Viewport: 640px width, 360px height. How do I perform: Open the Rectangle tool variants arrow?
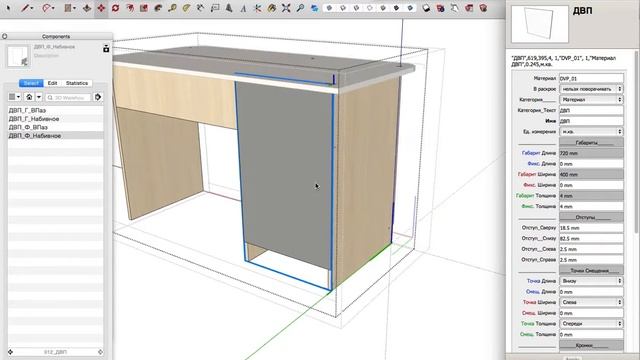[74, 8]
